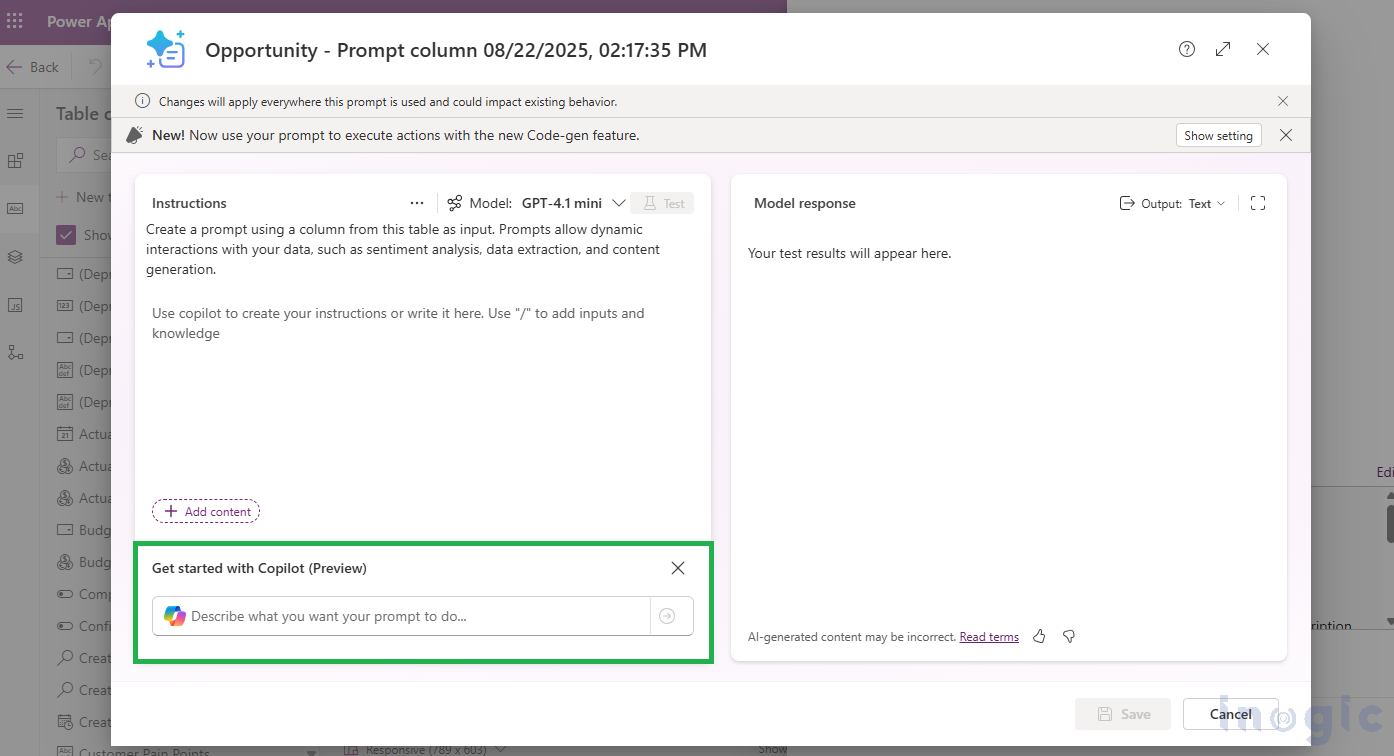Click the sparkle prompt icon in dialog header
This screenshot has height=756, width=1394.
[166, 49]
